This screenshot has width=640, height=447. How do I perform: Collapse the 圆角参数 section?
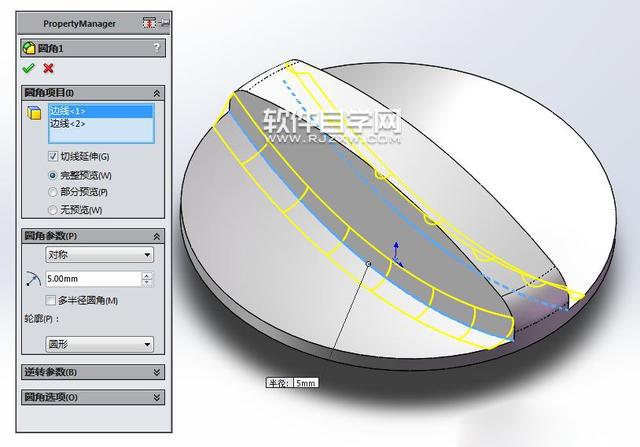pos(157,236)
